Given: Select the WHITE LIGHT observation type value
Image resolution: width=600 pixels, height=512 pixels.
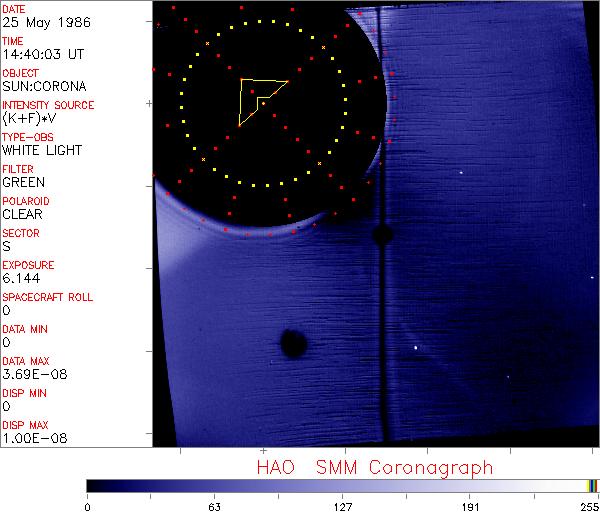Looking at the screenshot, I should coord(42,150).
